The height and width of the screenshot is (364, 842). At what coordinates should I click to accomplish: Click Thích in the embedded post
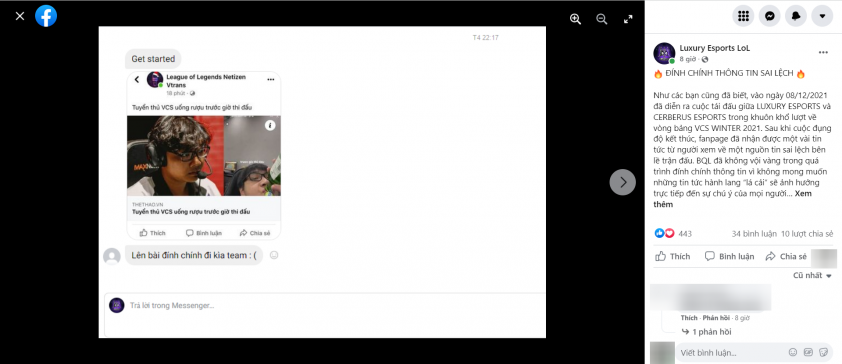[x=153, y=233]
